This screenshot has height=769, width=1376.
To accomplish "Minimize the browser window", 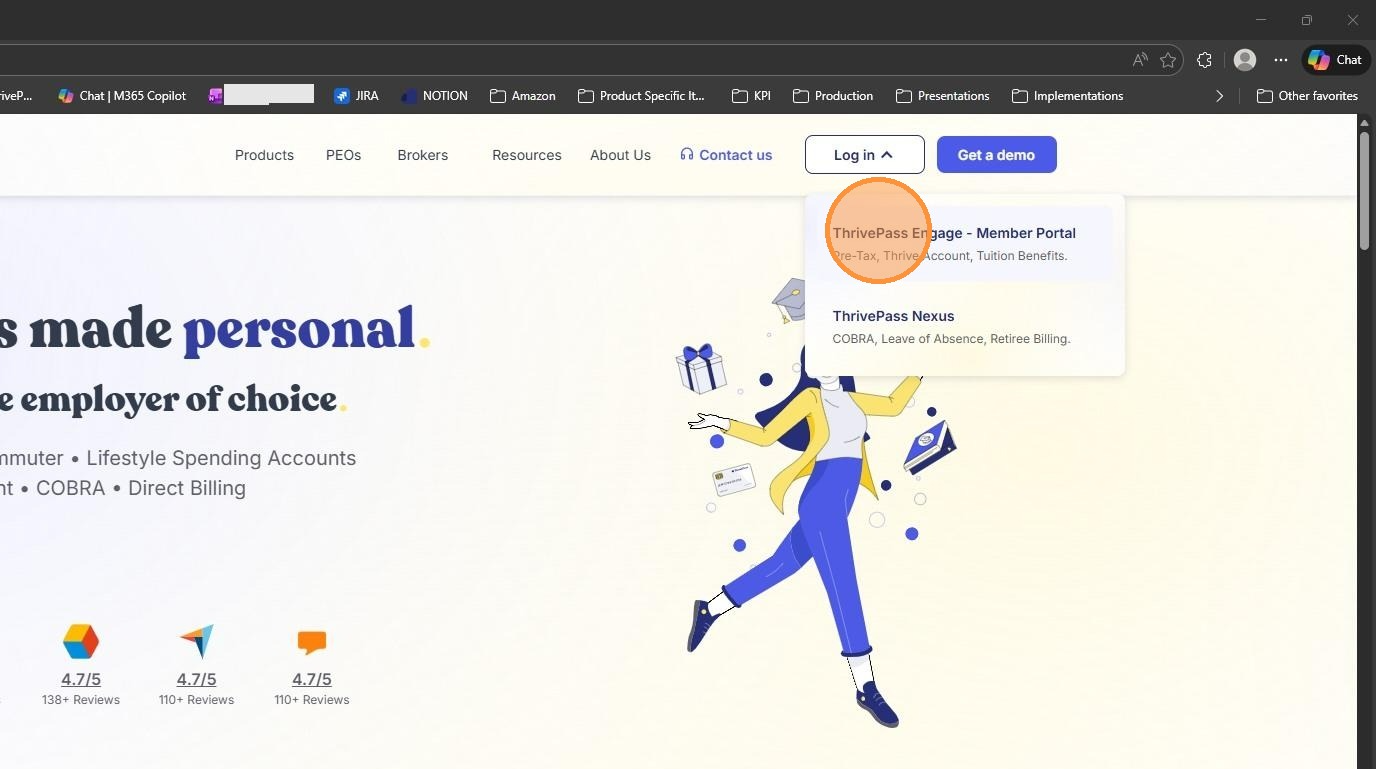I will pos(1261,20).
